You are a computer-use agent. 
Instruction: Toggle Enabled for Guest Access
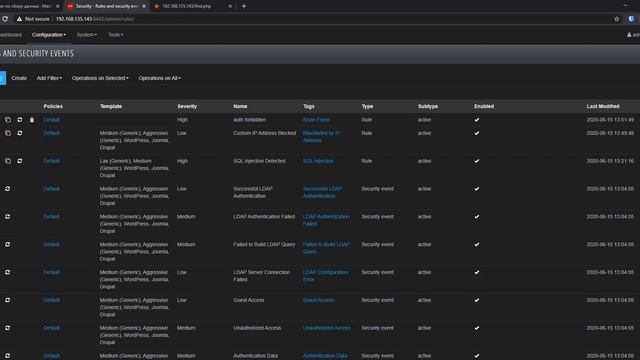pos(477,300)
